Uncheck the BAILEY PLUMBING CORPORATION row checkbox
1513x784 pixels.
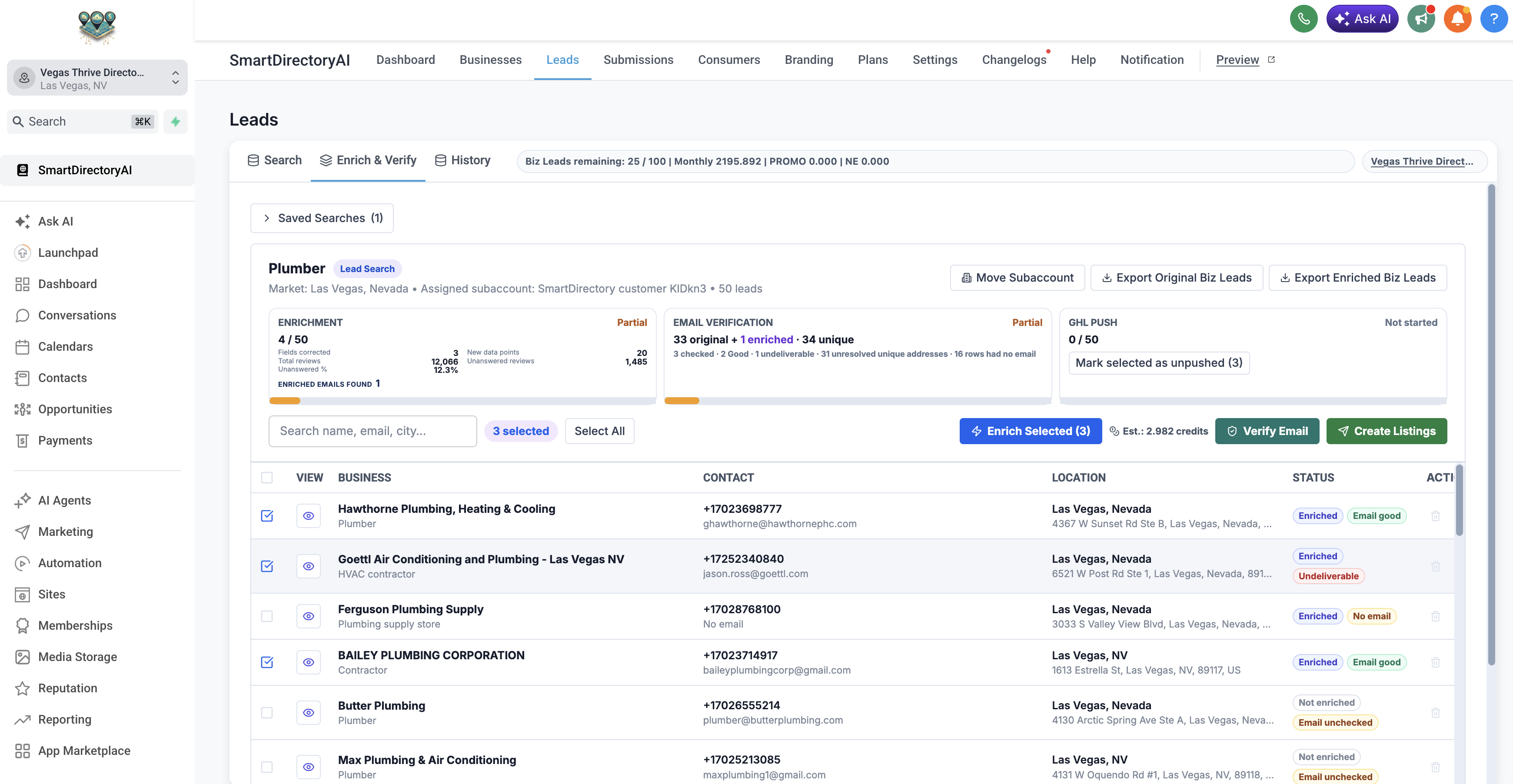[266, 662]
